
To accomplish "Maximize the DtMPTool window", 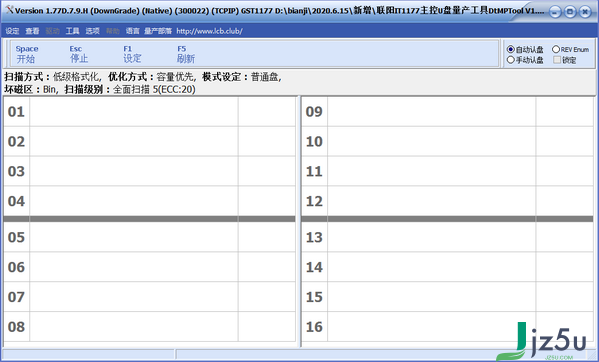I will coord(570,12).
